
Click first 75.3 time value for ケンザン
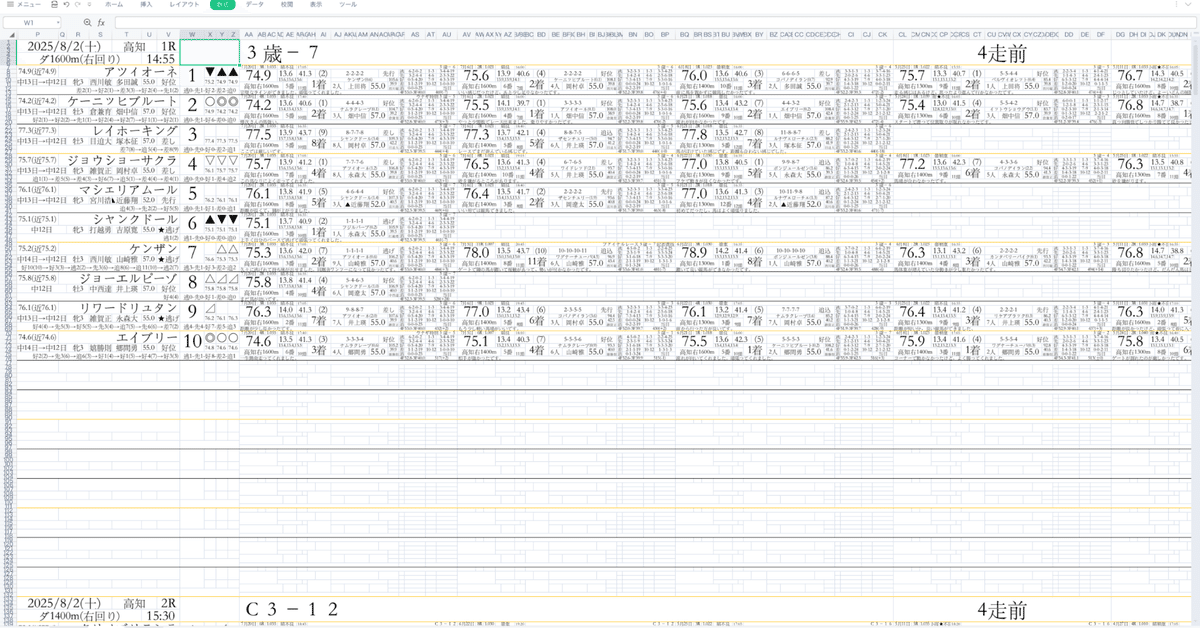coord(258,252)
